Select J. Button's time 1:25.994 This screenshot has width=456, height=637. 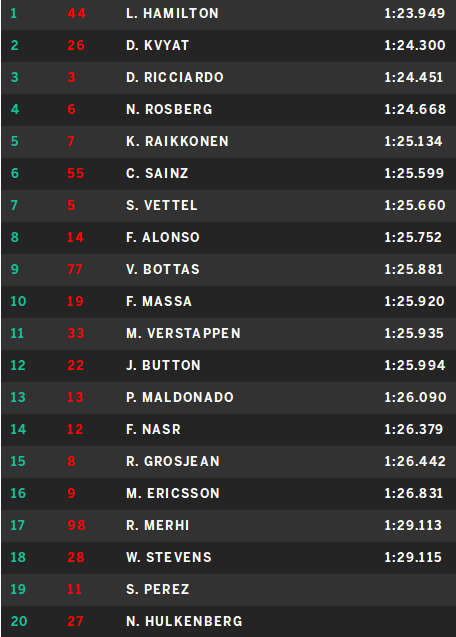(x=415, y=365)
